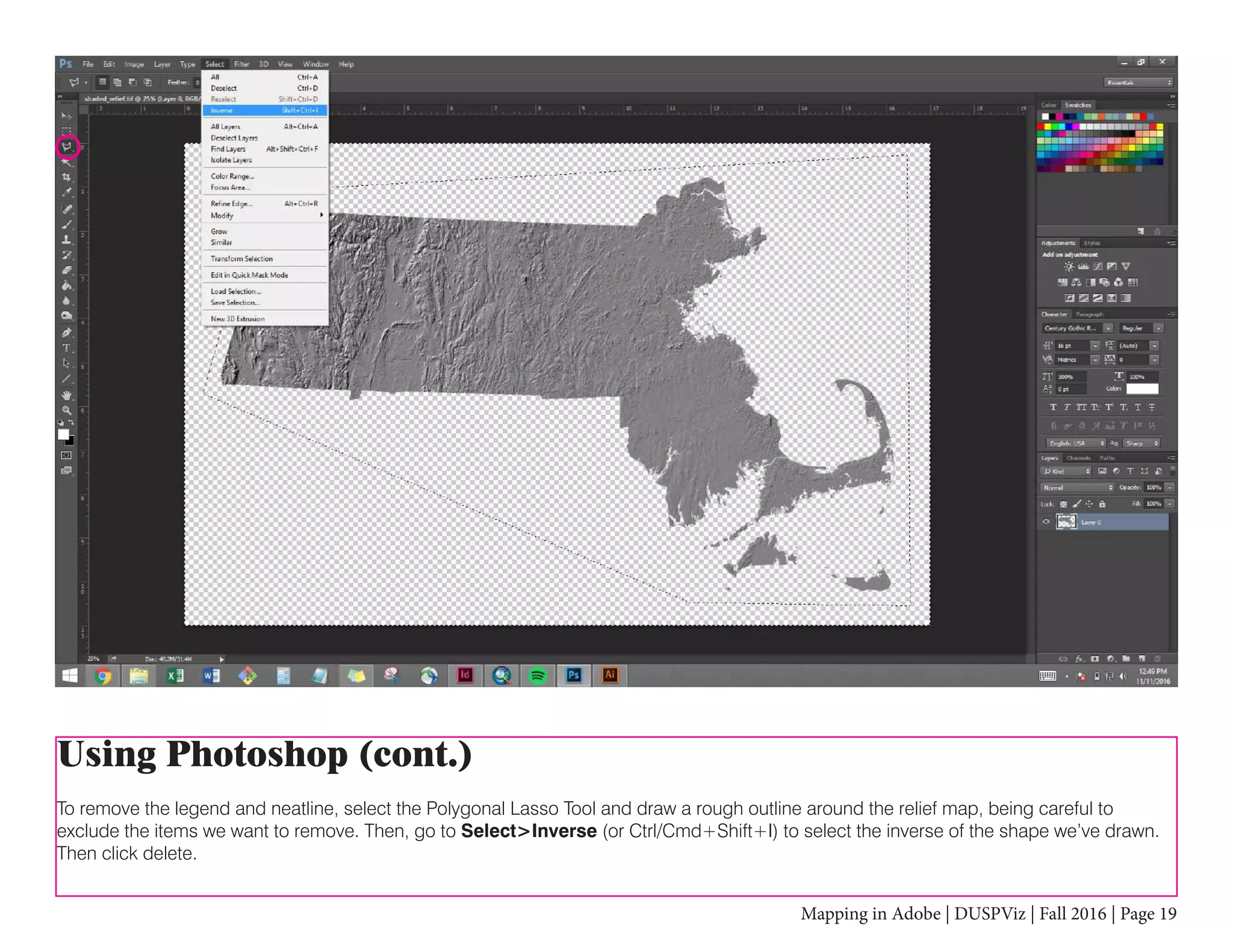The height and width of the screenshot is (952, 1233).
Task: Click the layer Opacity field
Action: [1153, 487]
